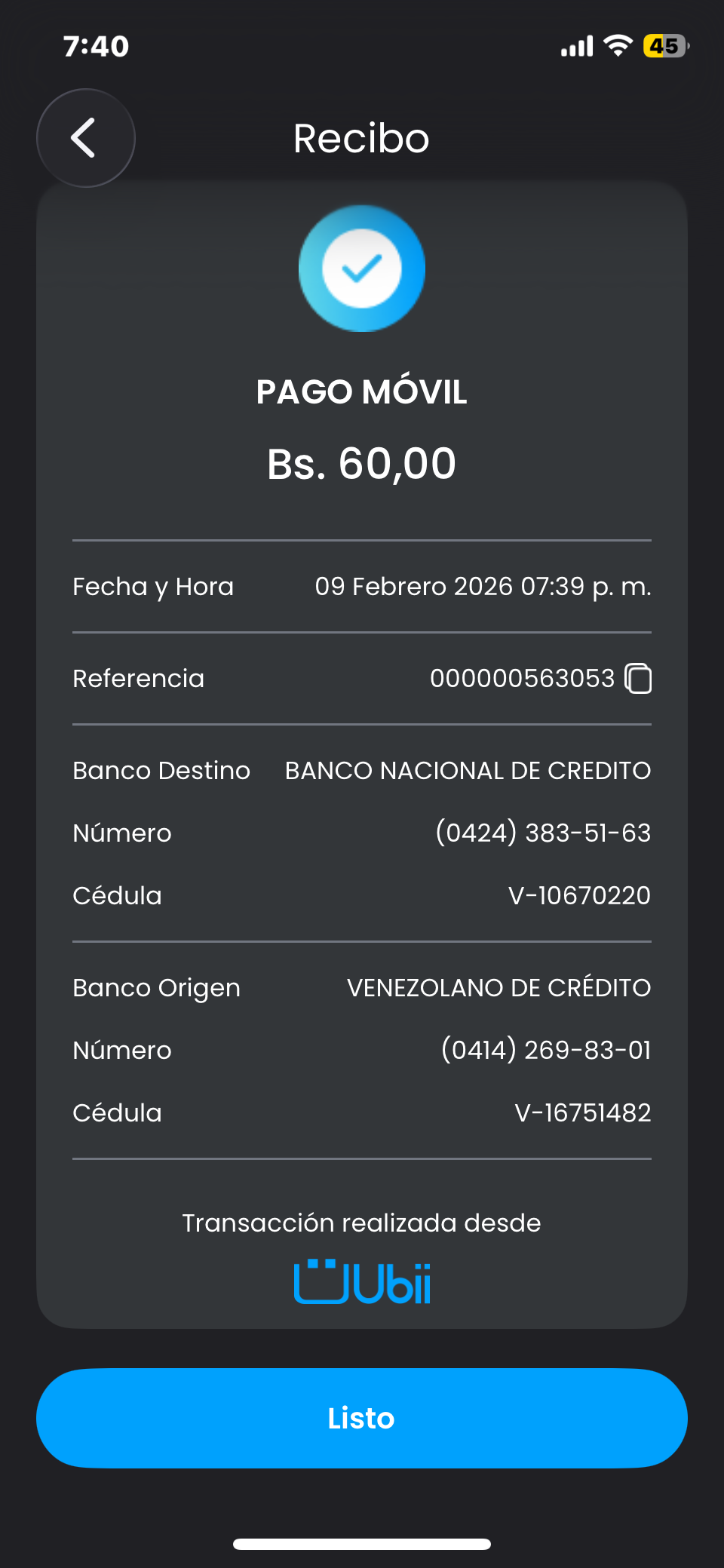Viewport: 724px width, 1568px height.
Task: Tap the home indicator bar
Action: [362, 1544]
